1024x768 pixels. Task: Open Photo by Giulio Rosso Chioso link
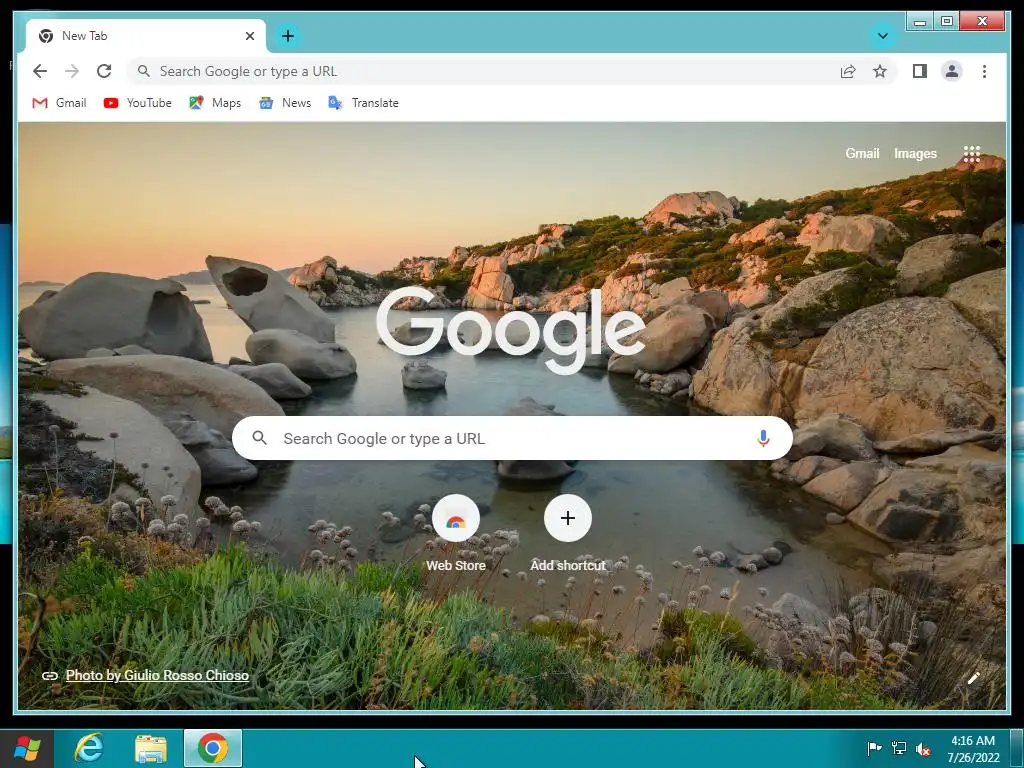[157, 675]
